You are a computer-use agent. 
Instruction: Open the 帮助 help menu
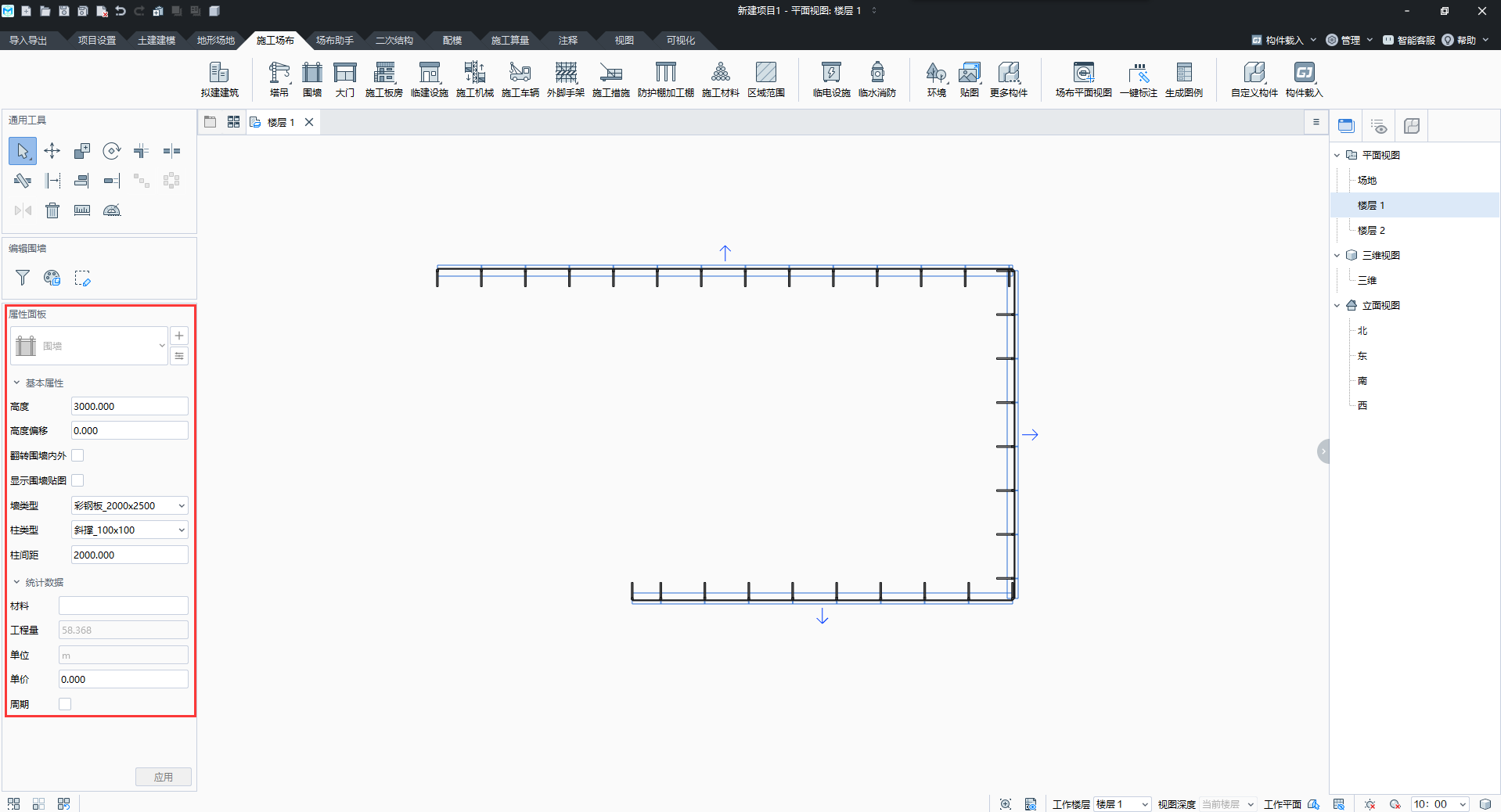tap(1465, 40)
